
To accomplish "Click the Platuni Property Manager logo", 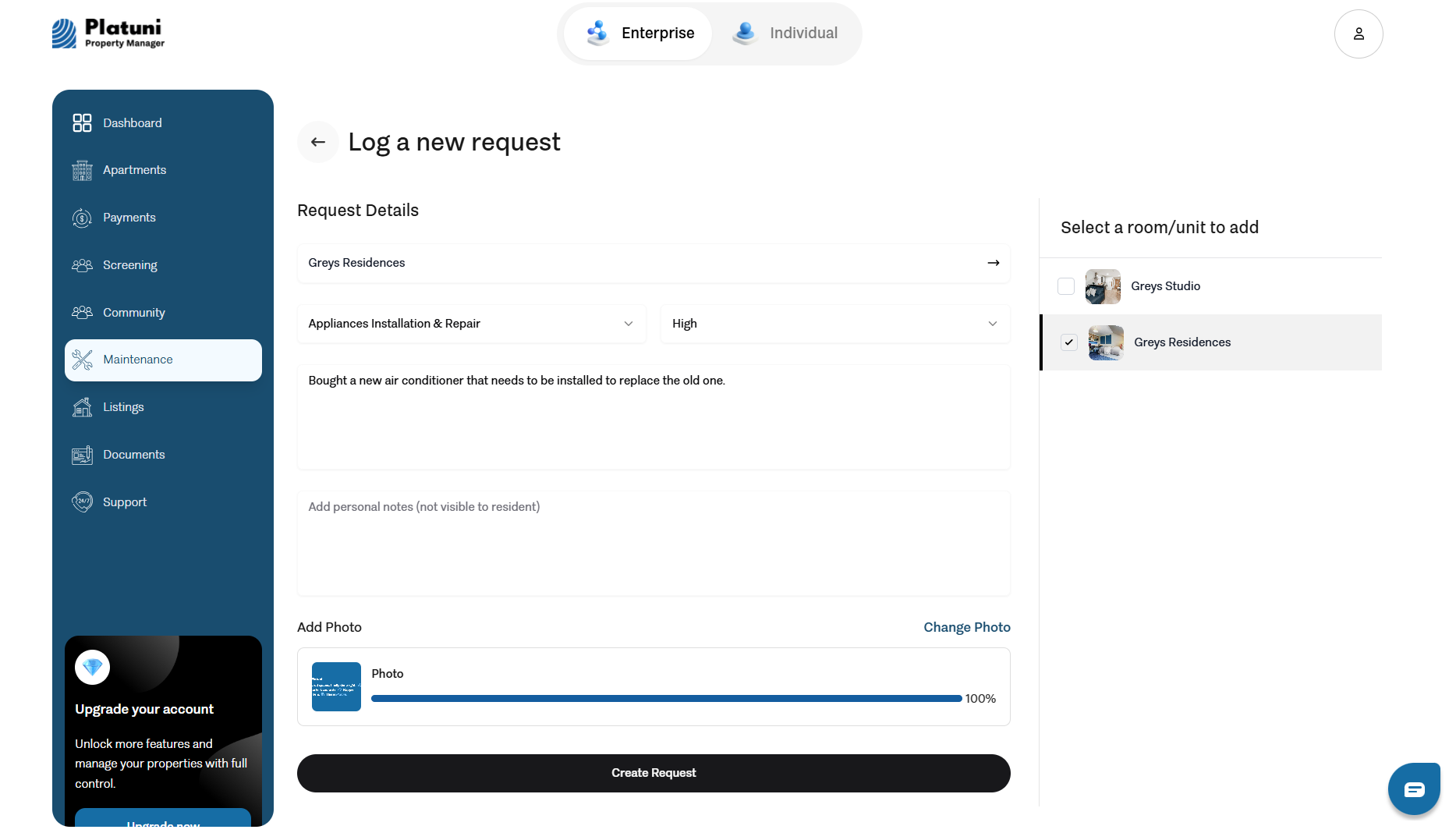I will pos(108,34).
